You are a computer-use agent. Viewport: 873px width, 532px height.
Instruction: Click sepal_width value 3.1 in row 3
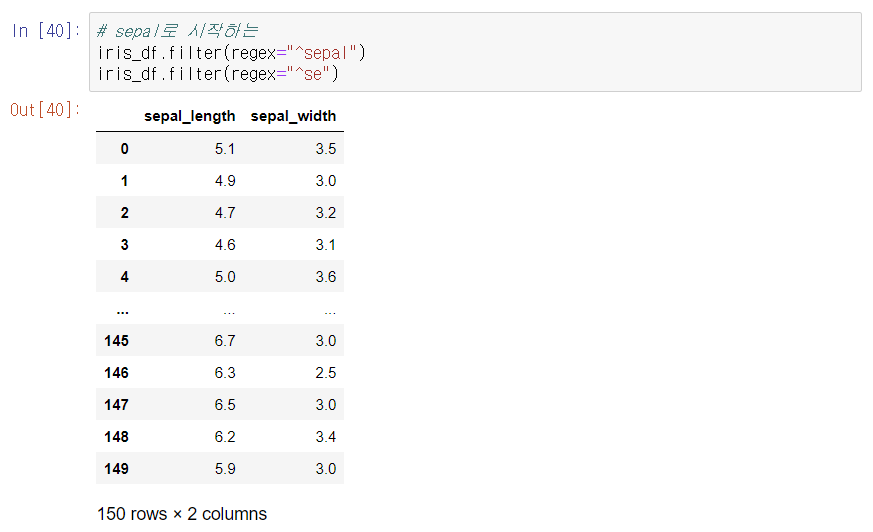pyautogui.click(x=326, y=245)
